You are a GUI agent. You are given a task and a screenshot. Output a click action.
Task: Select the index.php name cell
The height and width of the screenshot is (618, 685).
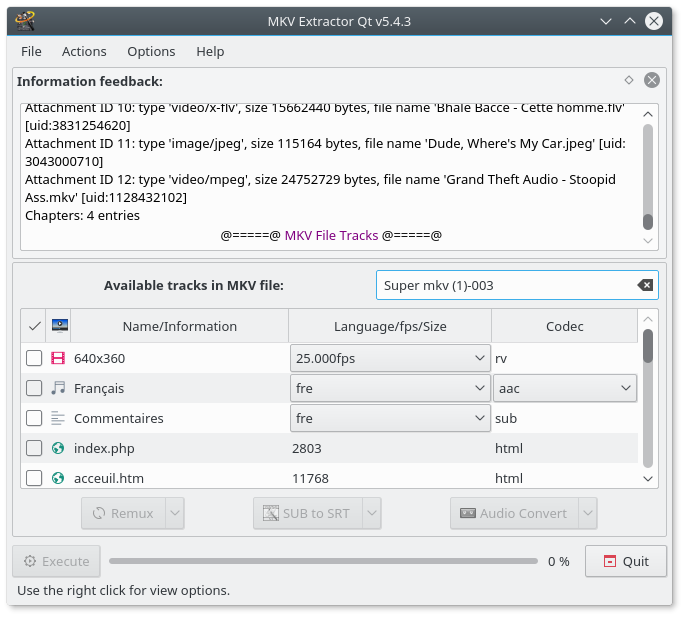click(179, 448)
